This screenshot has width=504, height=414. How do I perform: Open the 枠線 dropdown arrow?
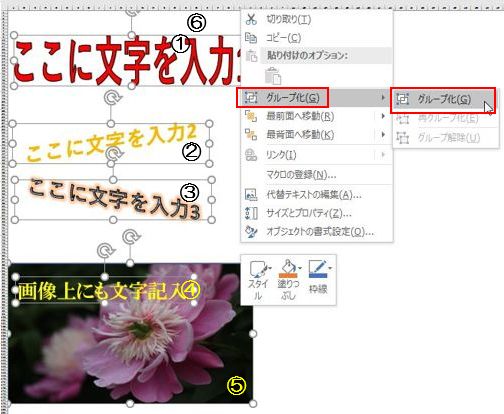(x=330, y=268)
